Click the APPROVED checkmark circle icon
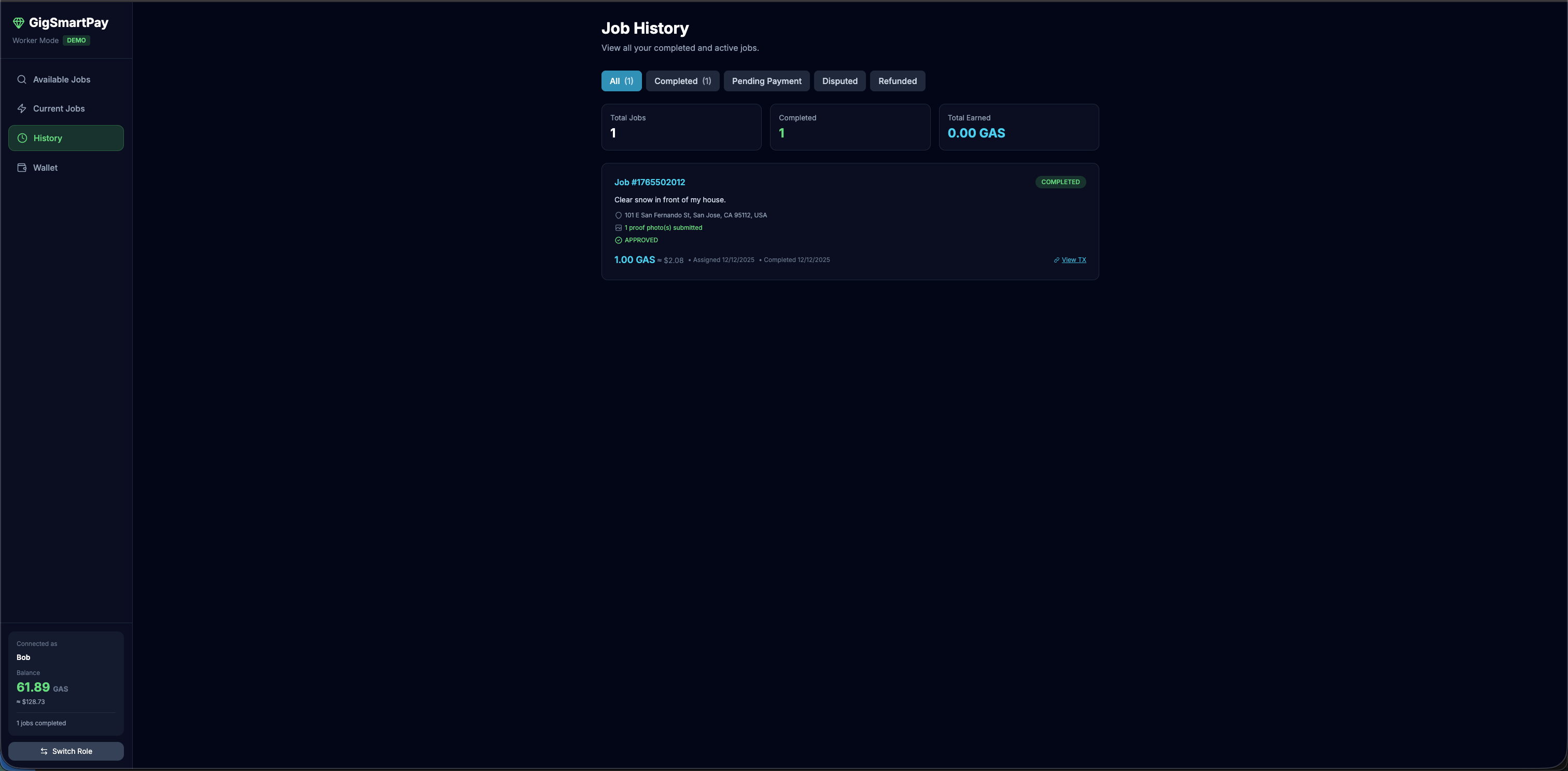Screen dimensions: 1568x771 [619, 241]
